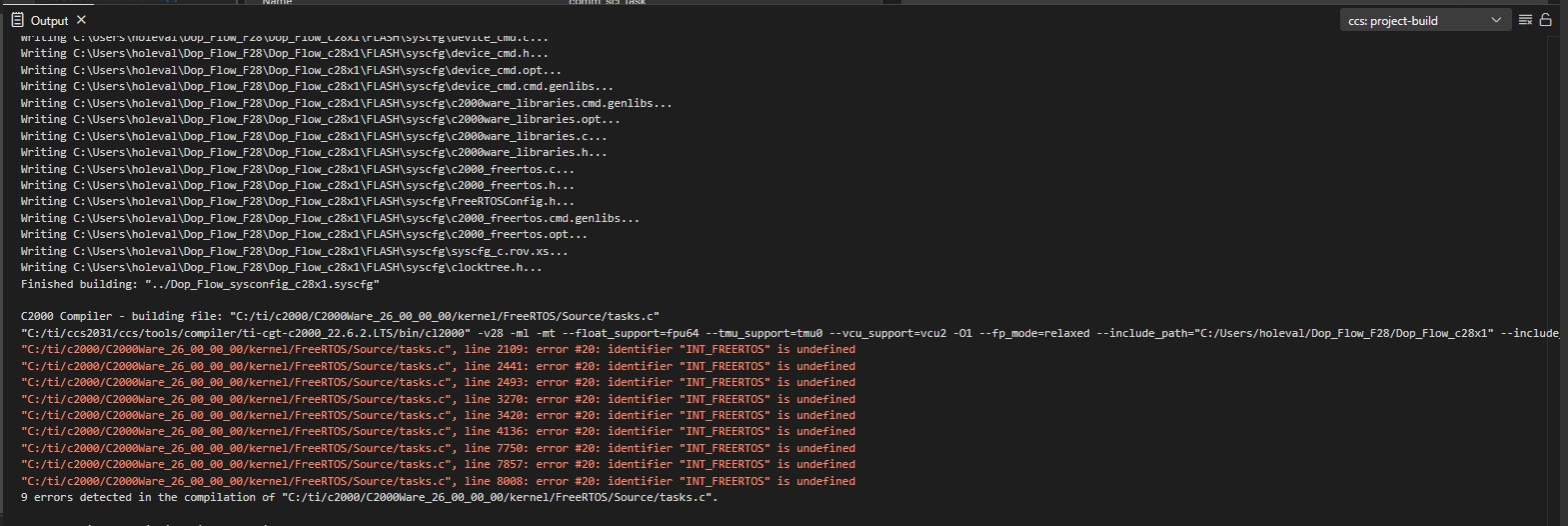Viewport: 1568px width, 526px height.
Task: Click the c2000_freertos.cmd.genlibs writing line
Action: (331, 218)
